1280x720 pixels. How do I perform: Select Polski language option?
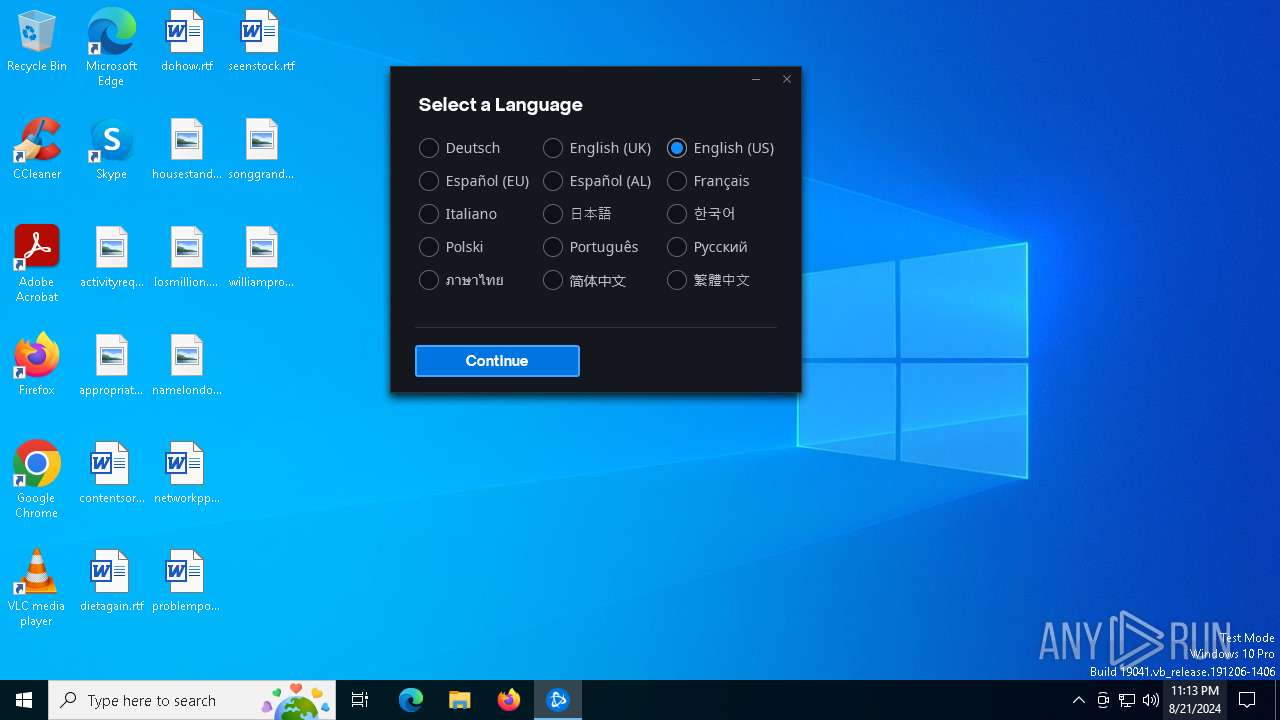tap(452, 247)
